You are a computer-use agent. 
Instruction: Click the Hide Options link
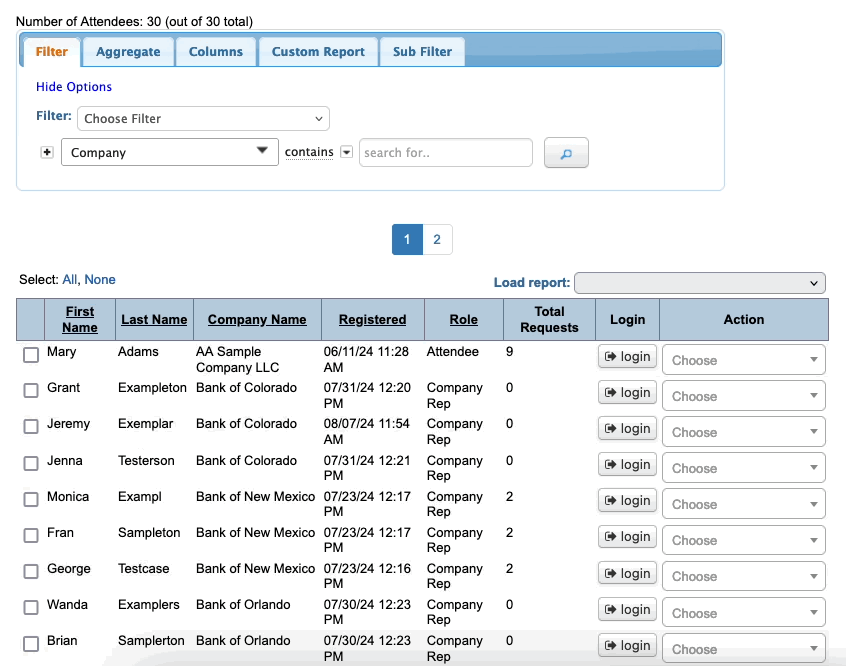tap(74, 87)
